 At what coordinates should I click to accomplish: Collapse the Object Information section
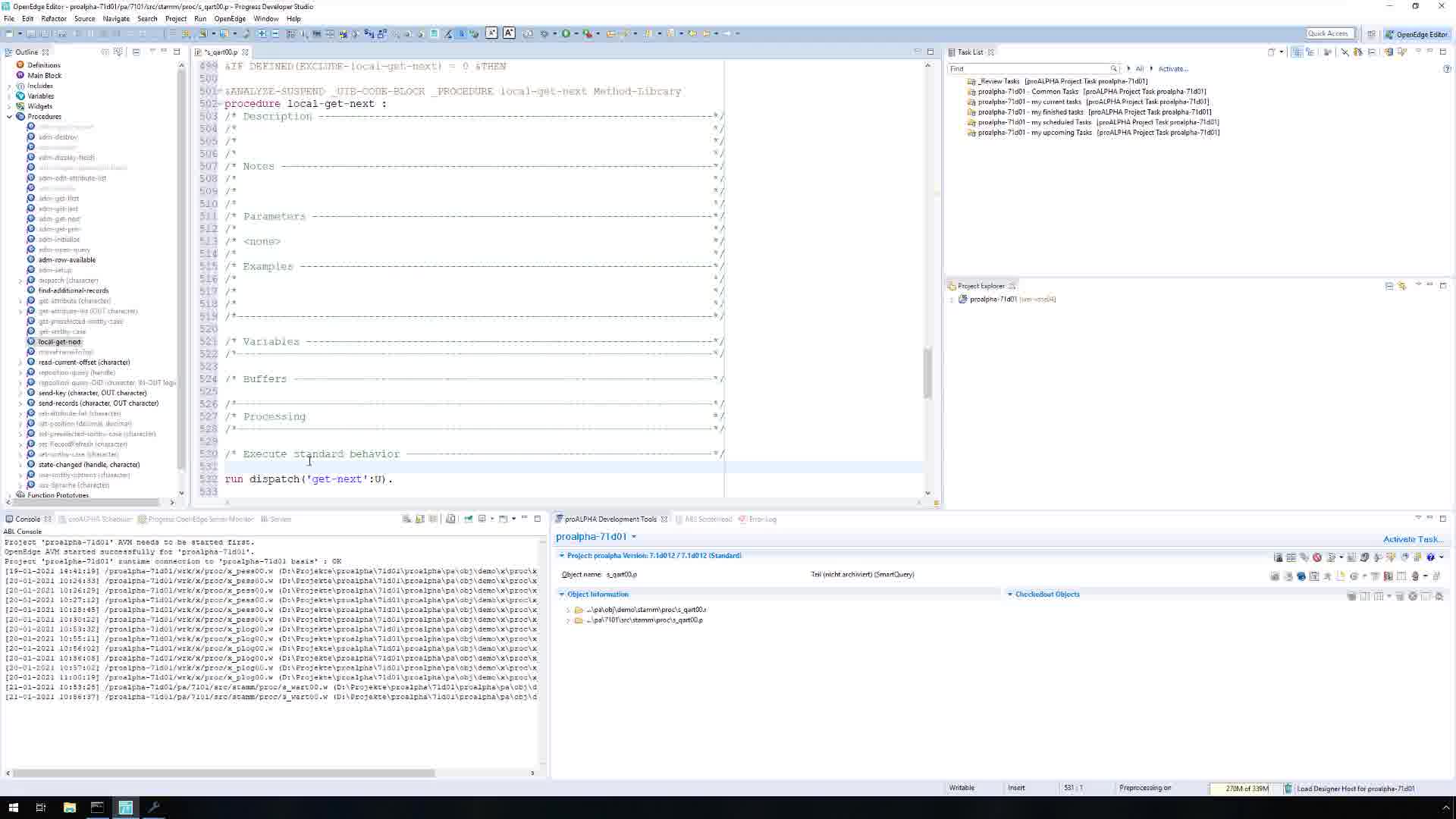[x=562, y=595]
